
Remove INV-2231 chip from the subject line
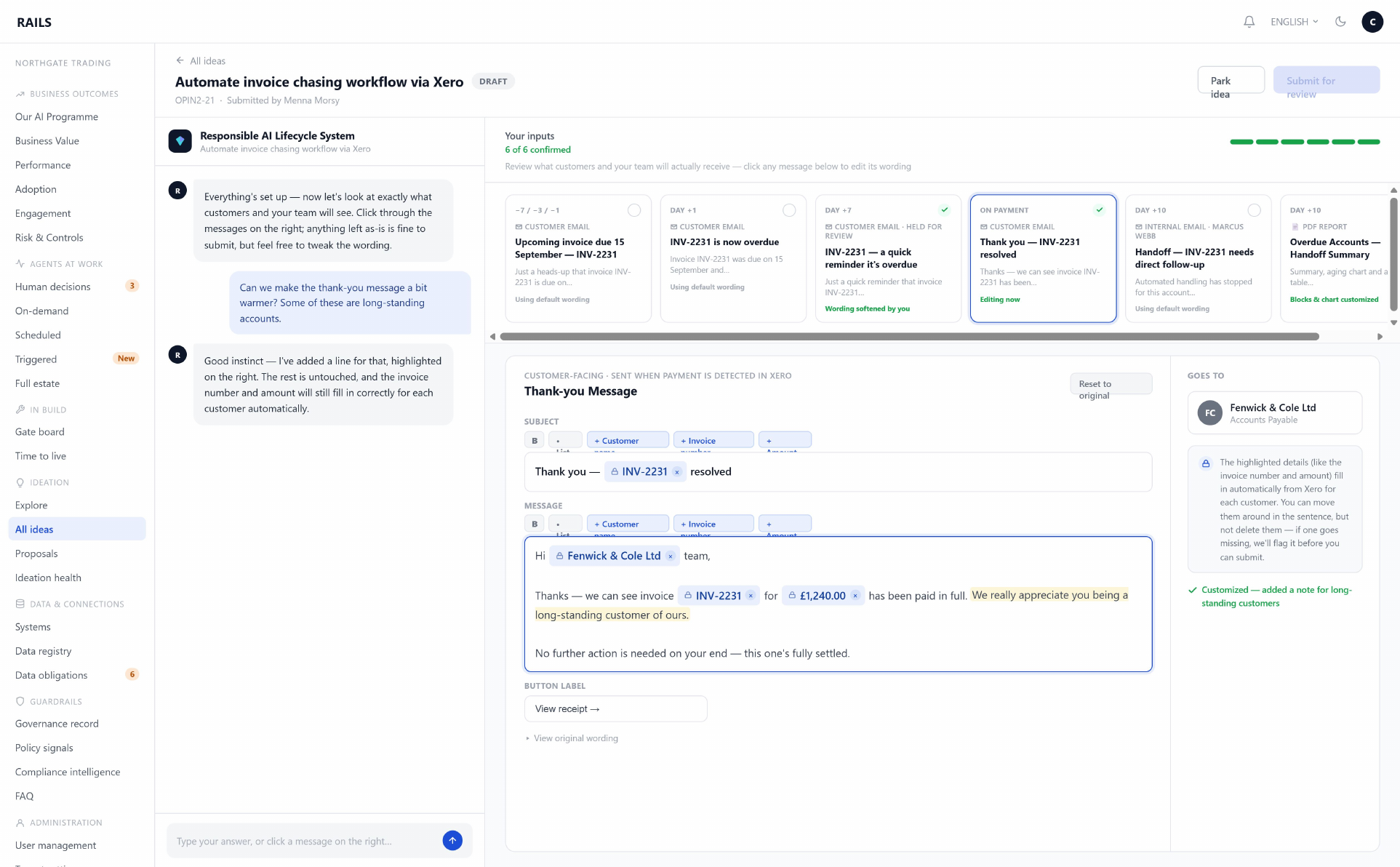[x=676, y=472]
